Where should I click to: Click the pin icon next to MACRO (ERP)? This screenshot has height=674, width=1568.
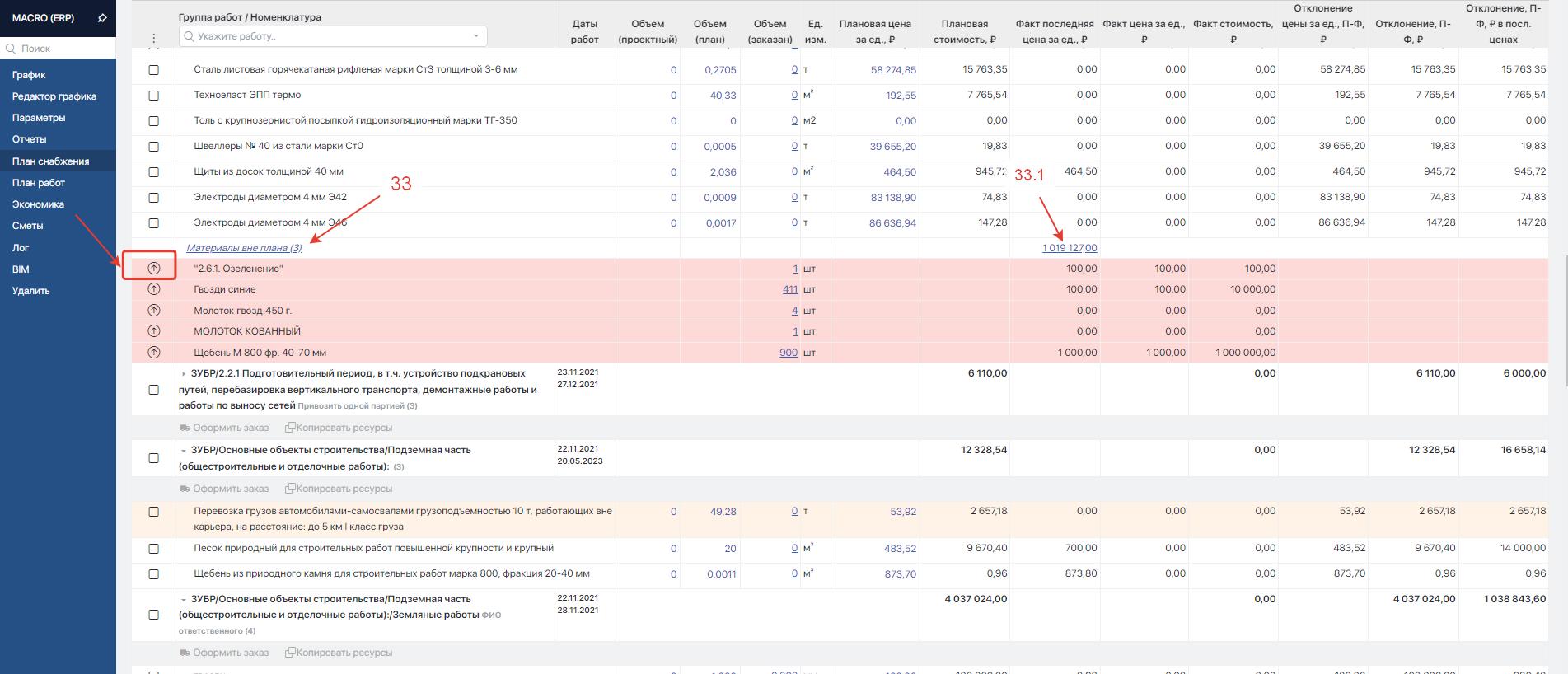pos(102,17)
